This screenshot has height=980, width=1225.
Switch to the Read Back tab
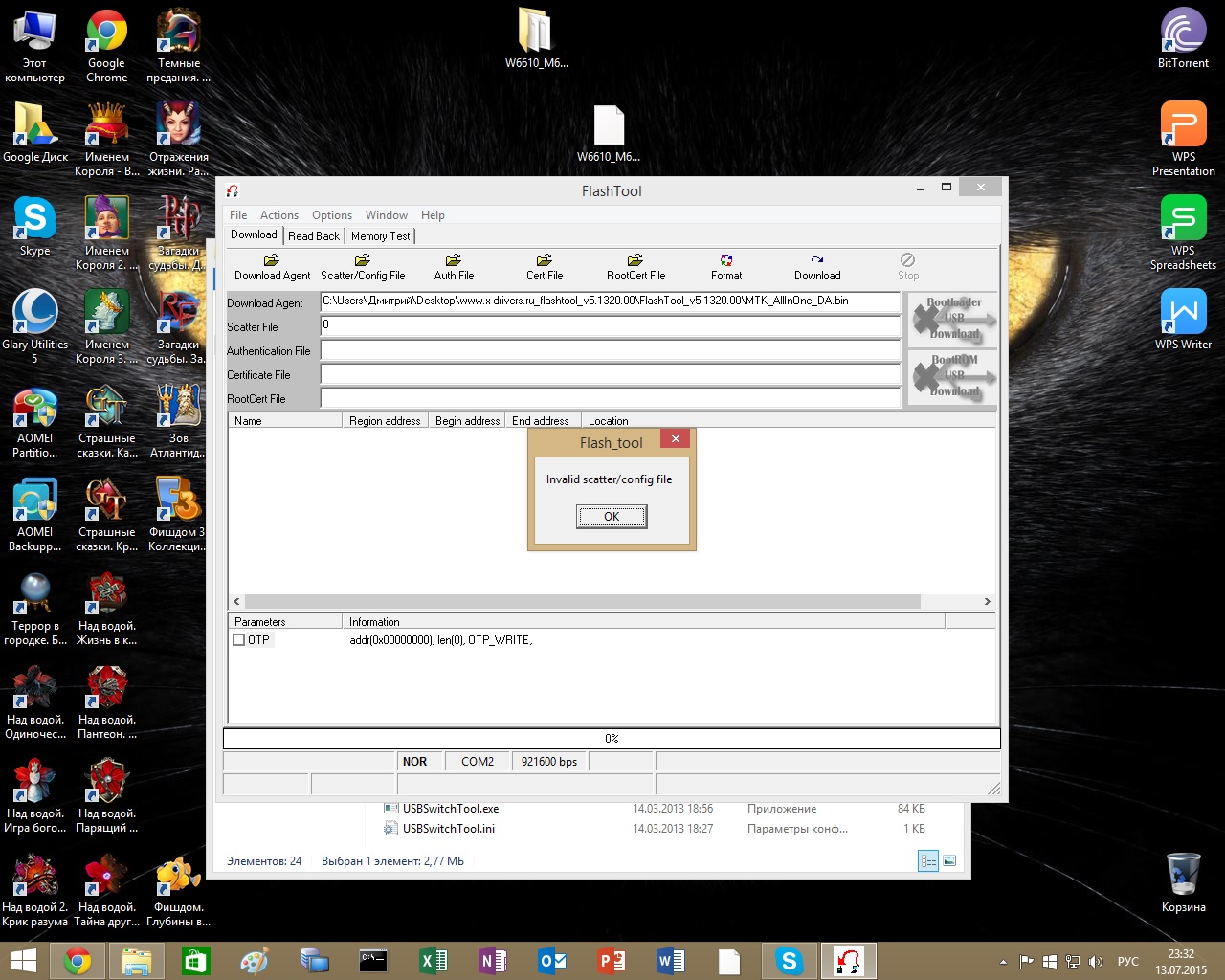314,236
